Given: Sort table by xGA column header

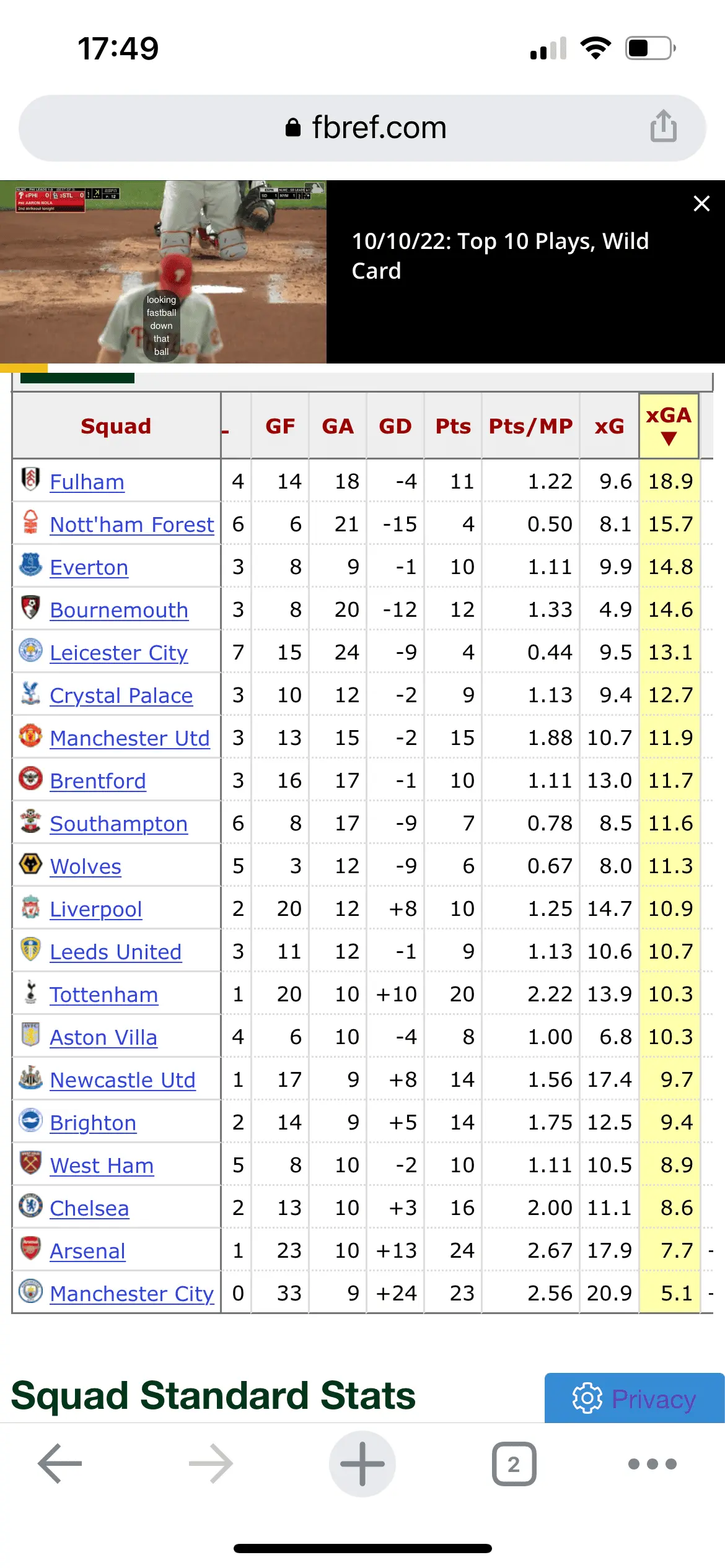Looking at the screenshot, I should tap(668, 425).
